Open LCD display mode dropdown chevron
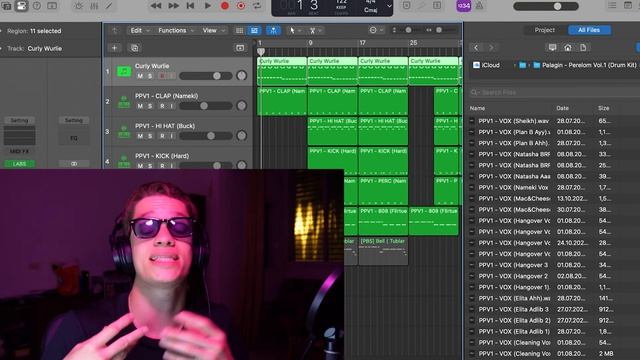This screenshot has height=360, width=640. (389, 6)
